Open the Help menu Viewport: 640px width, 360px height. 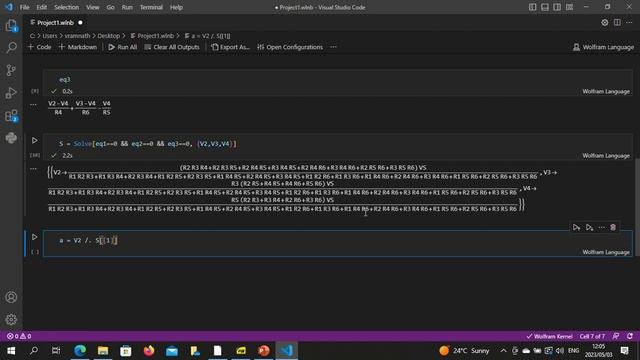coord(176,7)
